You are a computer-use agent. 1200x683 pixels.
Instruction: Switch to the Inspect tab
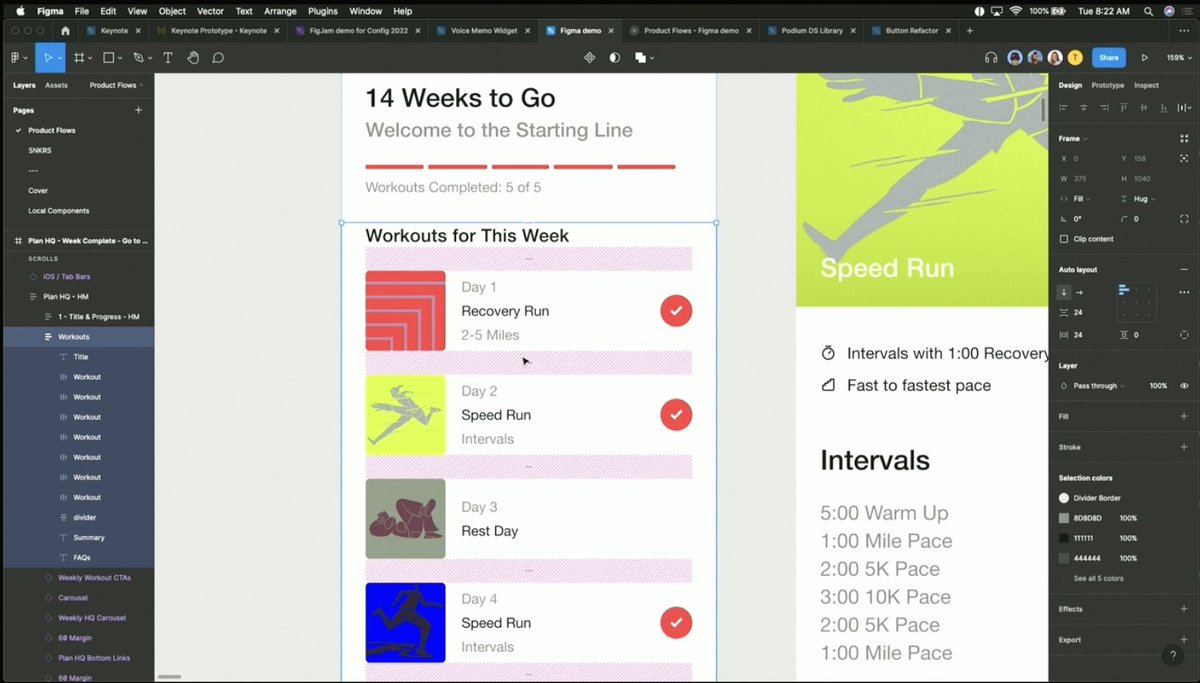(1146, 85)
